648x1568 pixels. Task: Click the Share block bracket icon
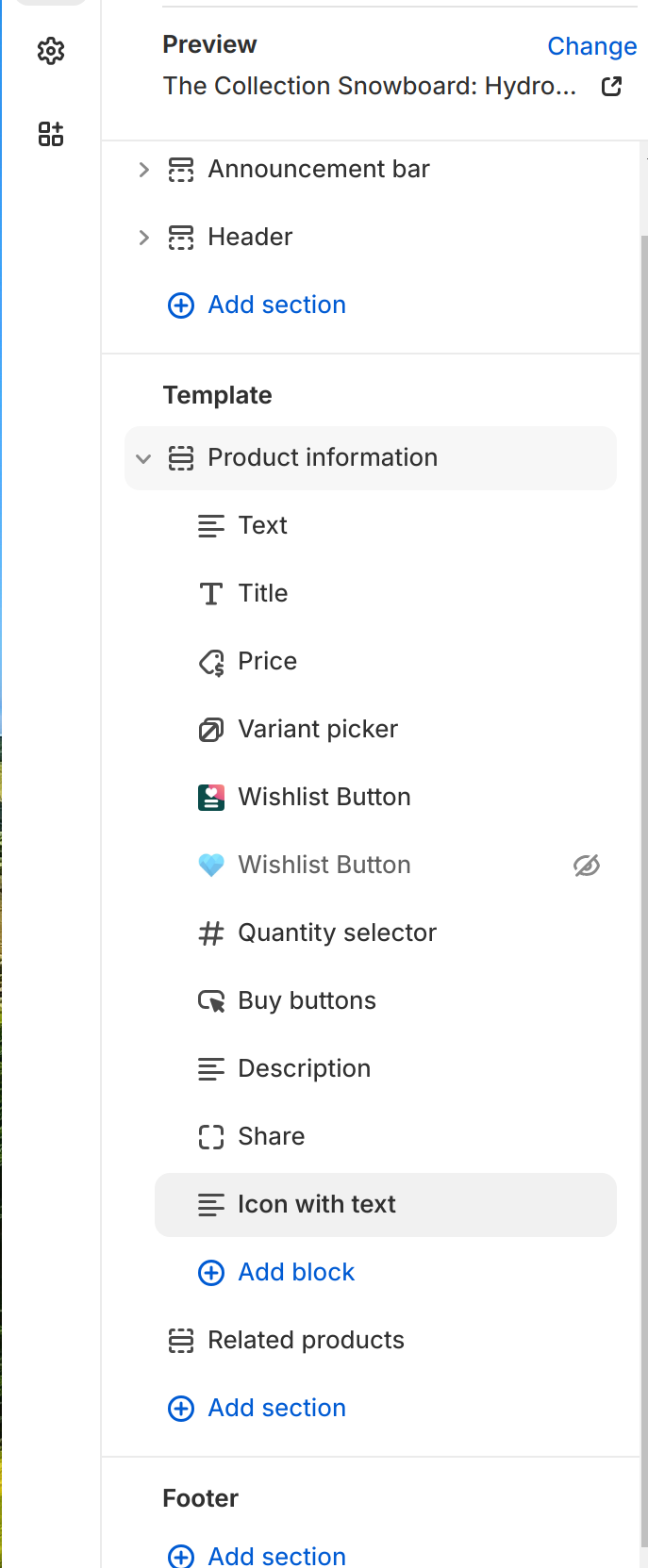coord(211,1137)
